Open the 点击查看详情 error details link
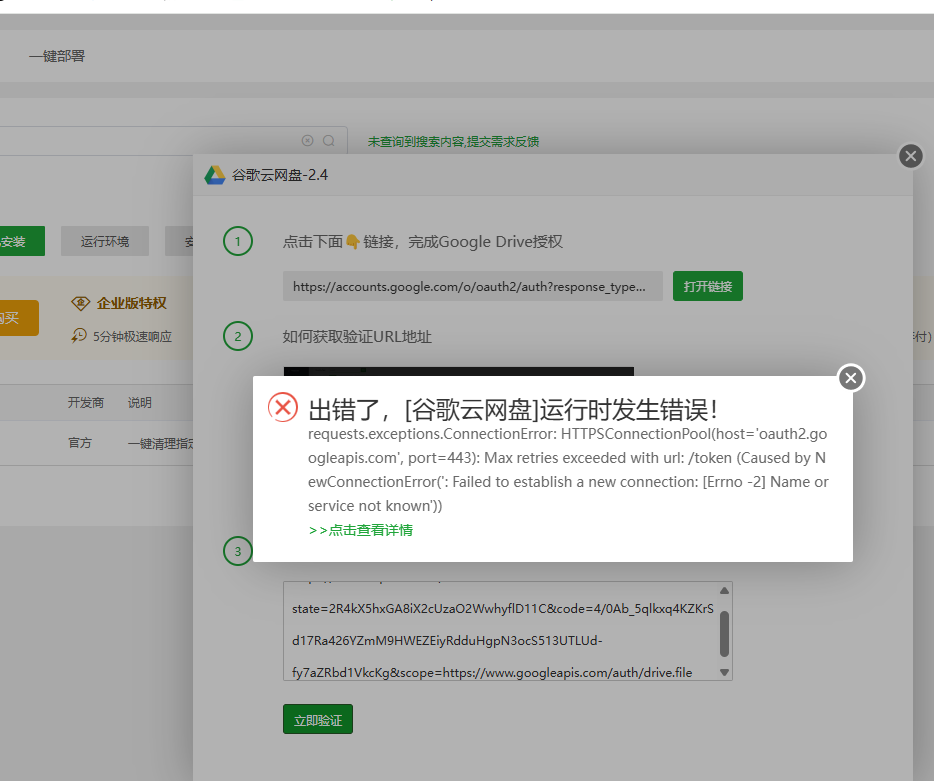Image resolution: width=934 pixels, height=781 pixels. click(361, 530)
